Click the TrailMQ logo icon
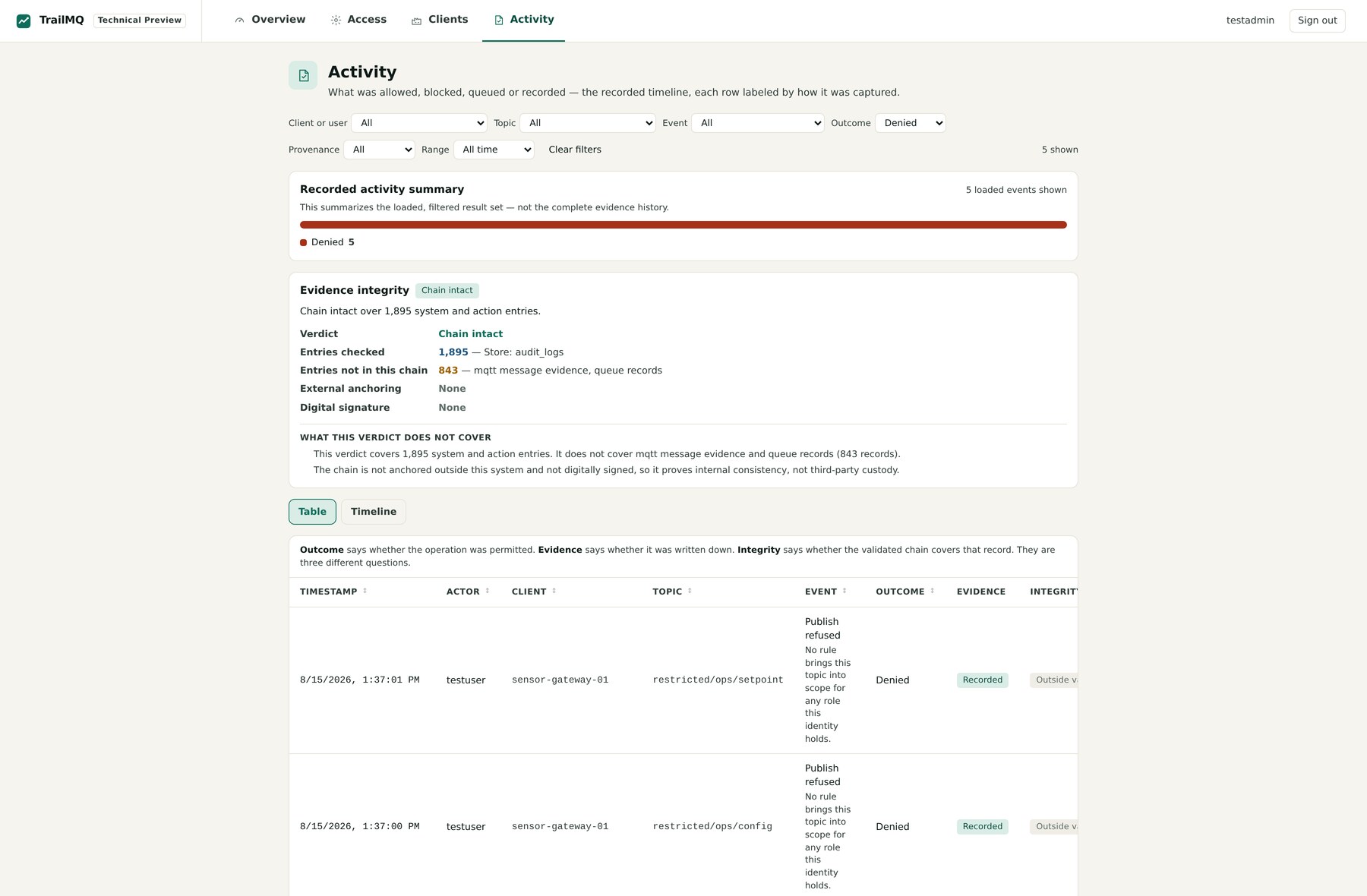Screen dimensions: 1367x896 point(24,21)
